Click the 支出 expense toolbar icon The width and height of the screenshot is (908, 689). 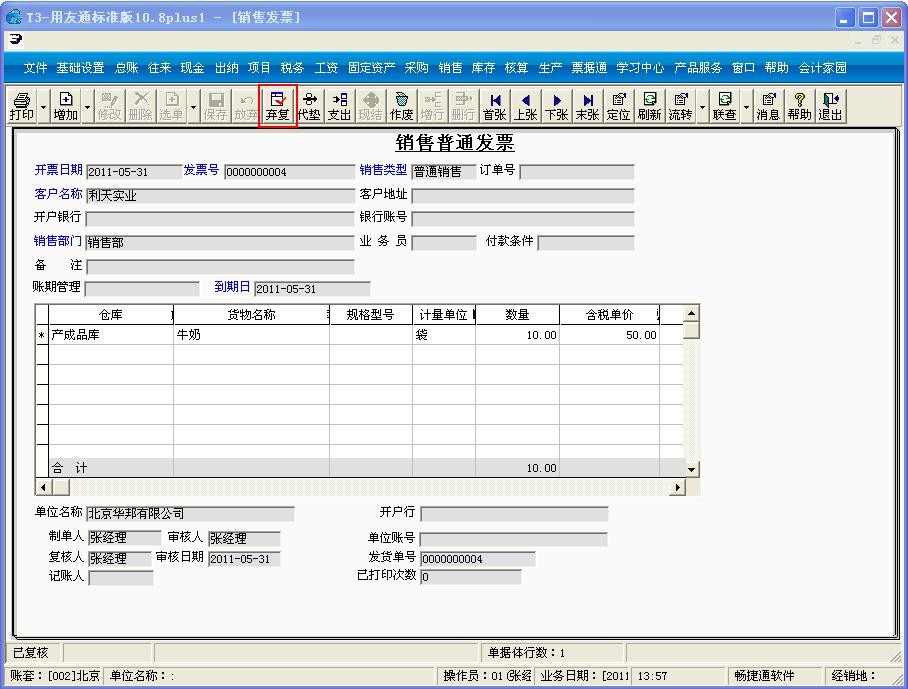tap(339, 106)
